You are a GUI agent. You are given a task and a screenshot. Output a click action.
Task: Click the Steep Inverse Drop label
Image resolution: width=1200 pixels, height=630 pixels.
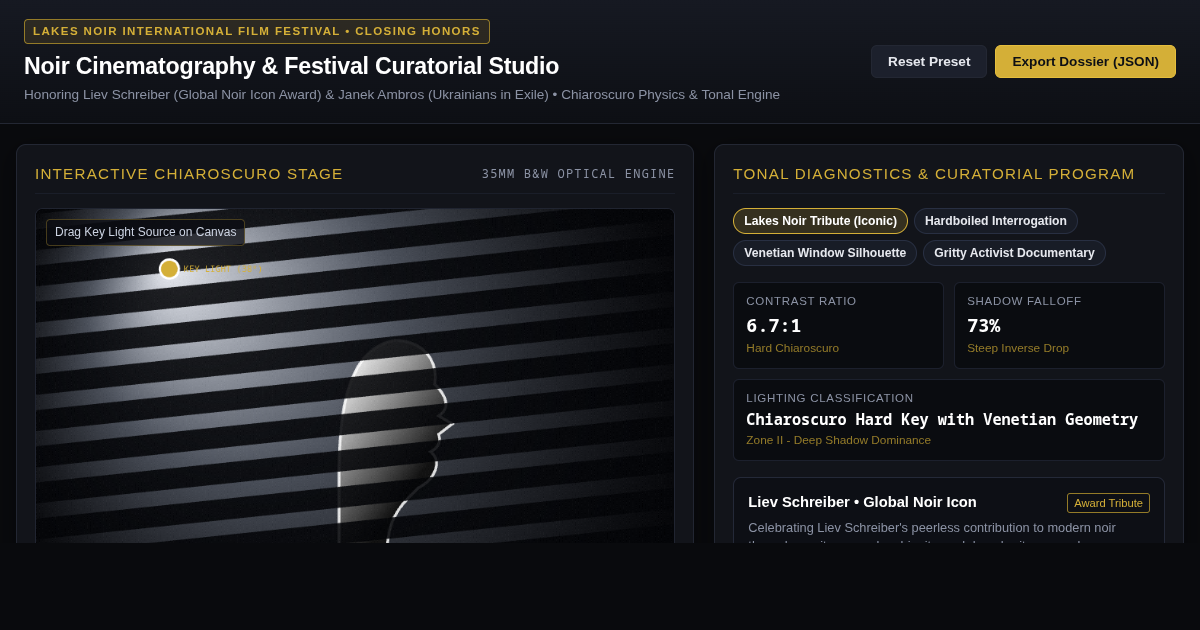click(x=1018, y=348)
